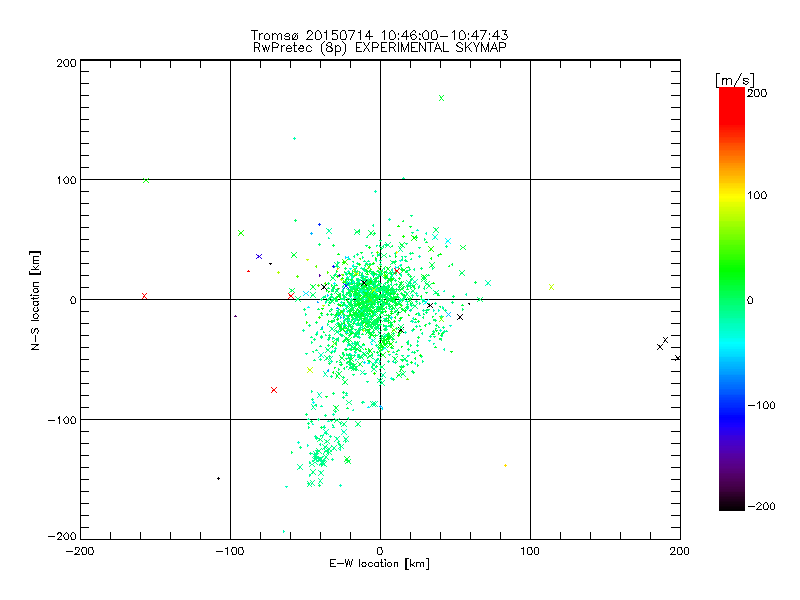Select cyan X marker near E-W 72, N-S 14
The width and height of the screenshot is (800, 600).
pos(488,283)
